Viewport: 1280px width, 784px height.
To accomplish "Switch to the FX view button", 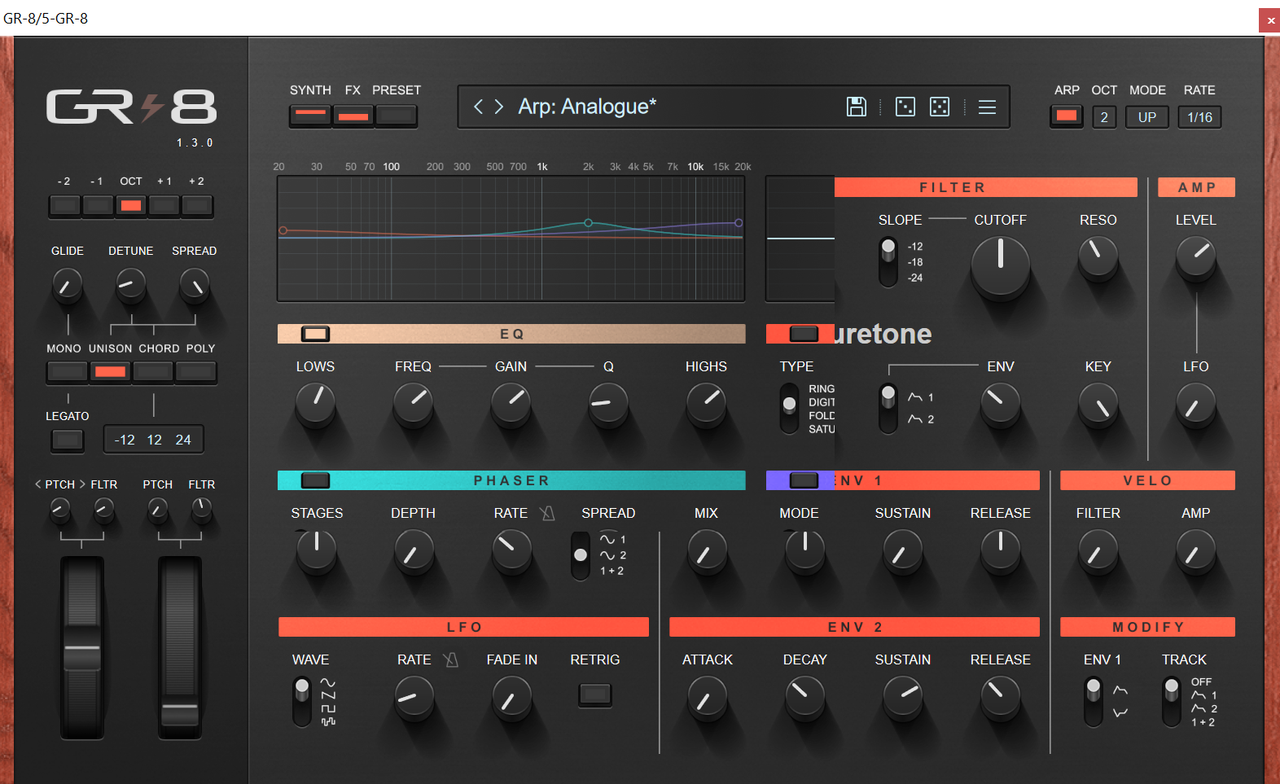I will pyautogui.click(x=353, y=115).
